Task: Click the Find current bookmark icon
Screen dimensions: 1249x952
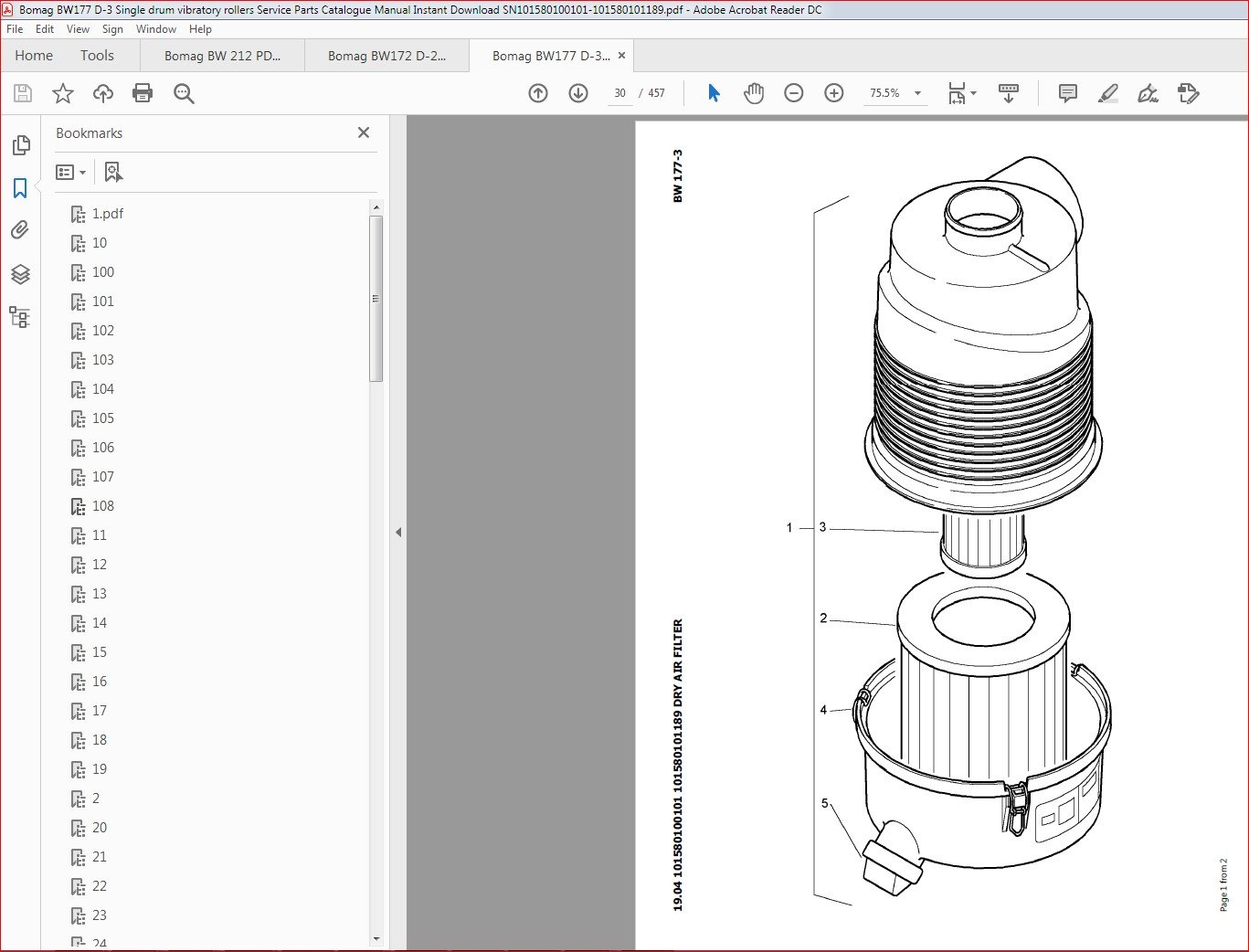Action: click(x=113, y=172)
